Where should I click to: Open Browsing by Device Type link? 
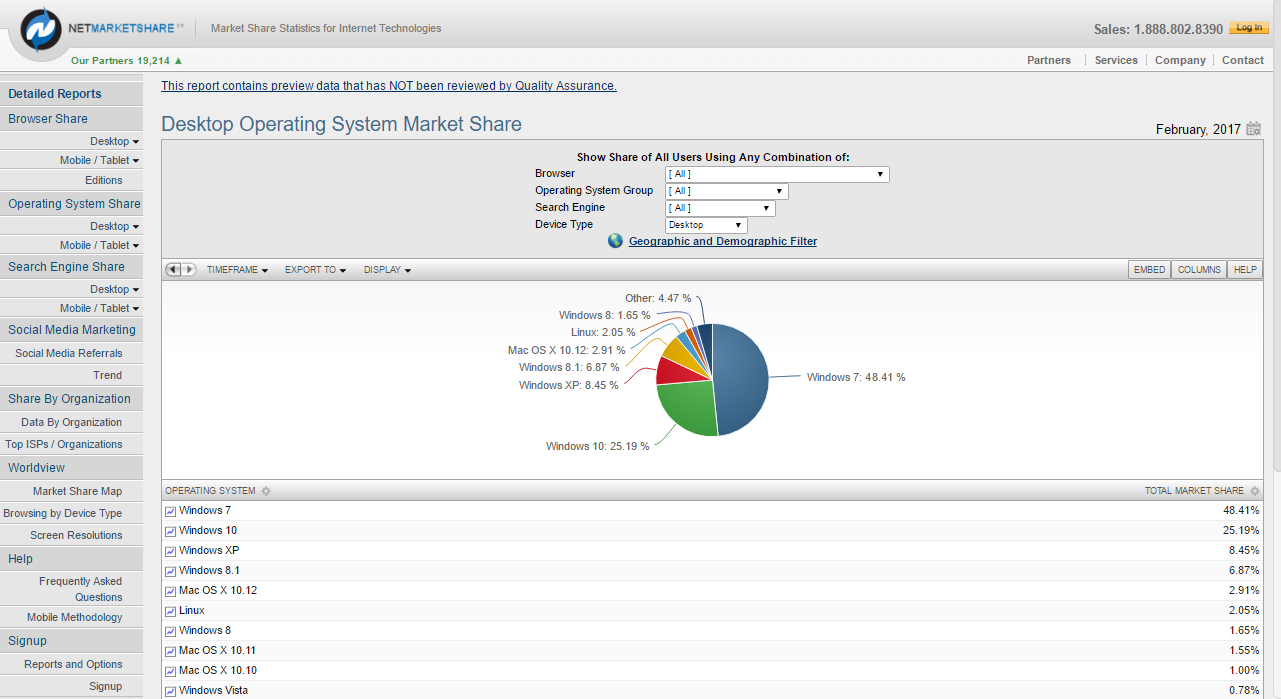point(63,513)
